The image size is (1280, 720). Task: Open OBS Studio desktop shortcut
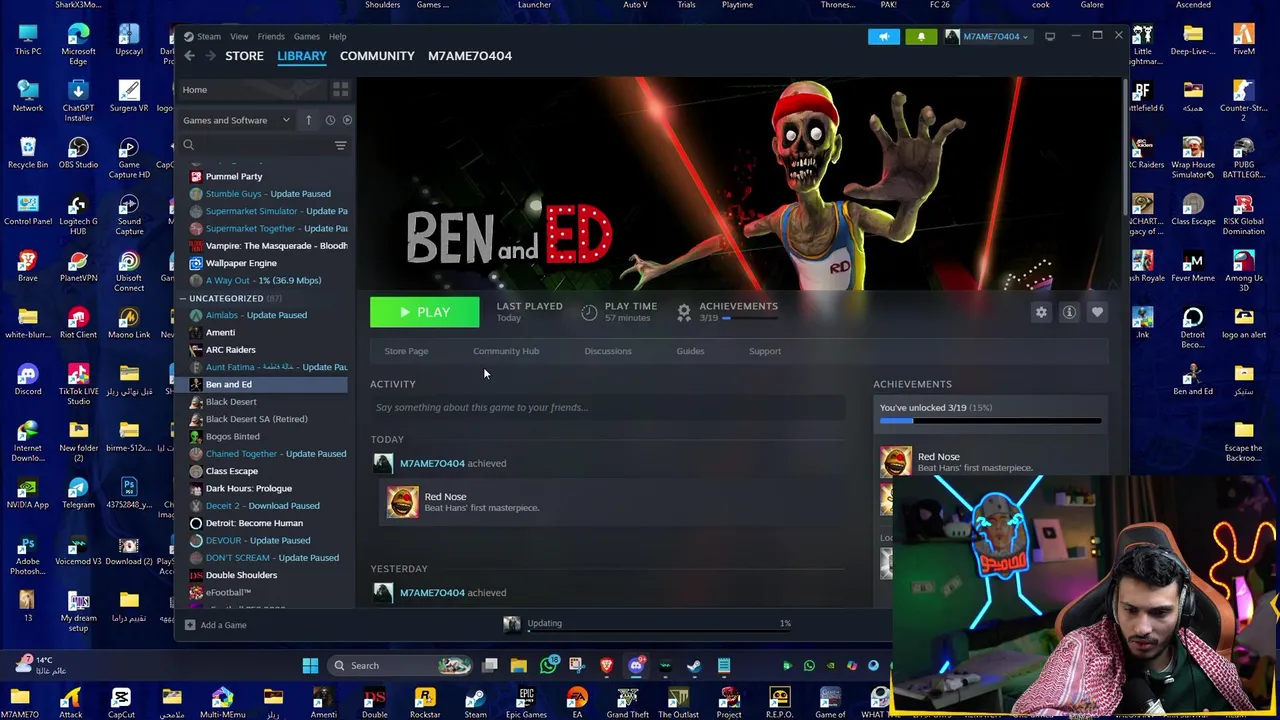(x=78, y=153)
